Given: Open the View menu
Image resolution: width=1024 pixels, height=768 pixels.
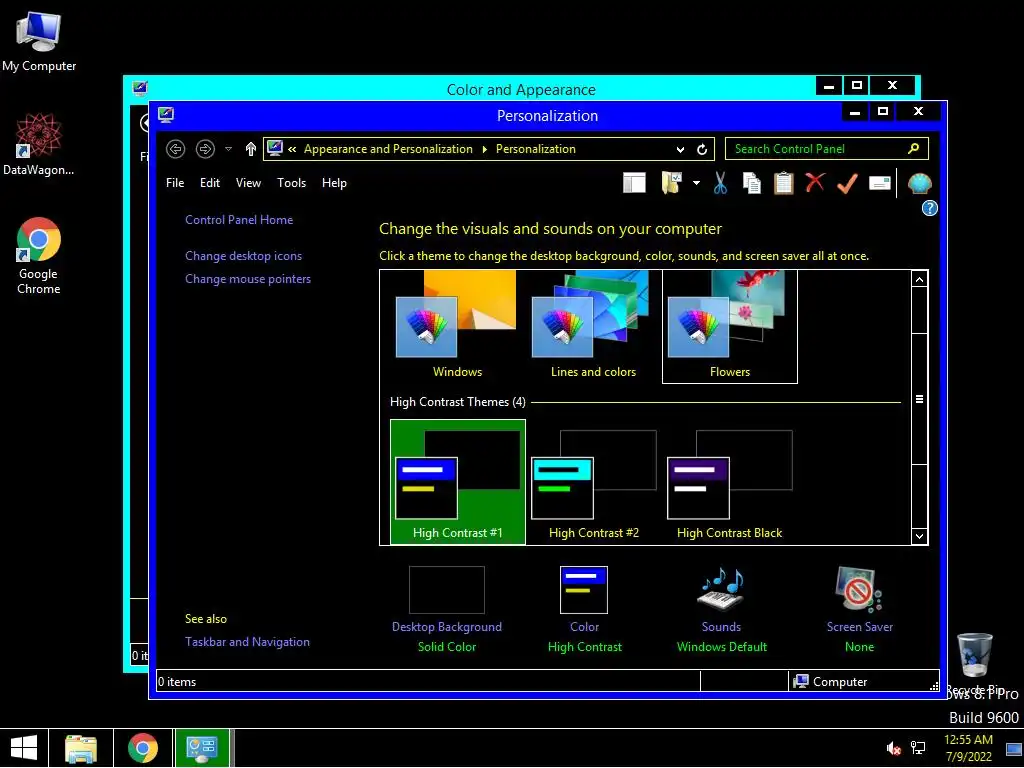Looking at the screenshot, I should coord(248,183).
